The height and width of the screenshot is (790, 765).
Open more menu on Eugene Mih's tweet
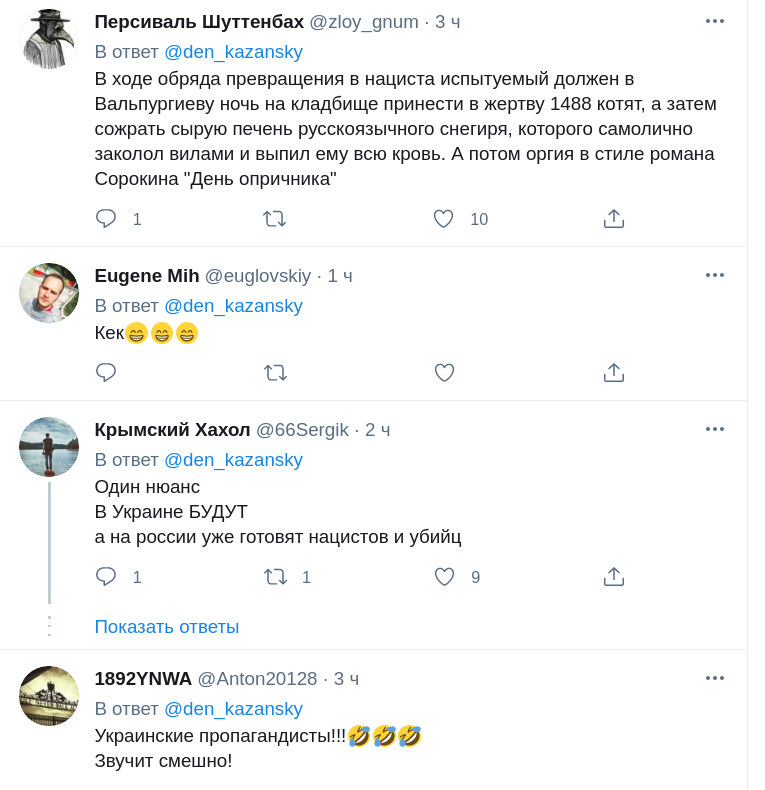click(714, 275)
